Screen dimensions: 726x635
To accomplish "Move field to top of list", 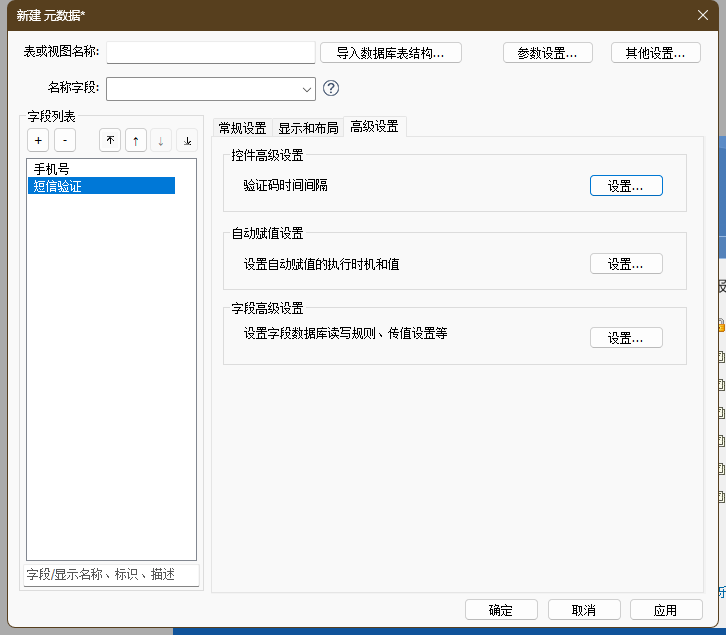I will [x=110, y=141].
